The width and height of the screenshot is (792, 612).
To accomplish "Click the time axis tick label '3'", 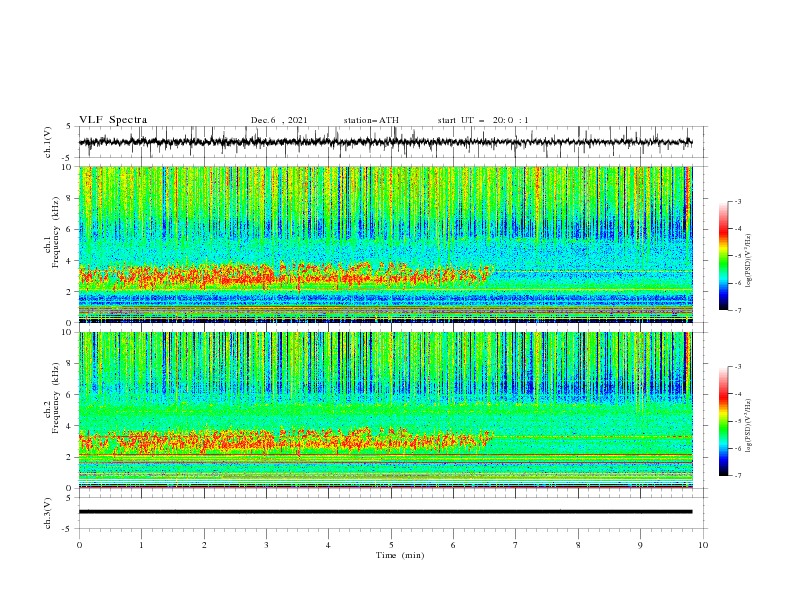I will 266,545.
